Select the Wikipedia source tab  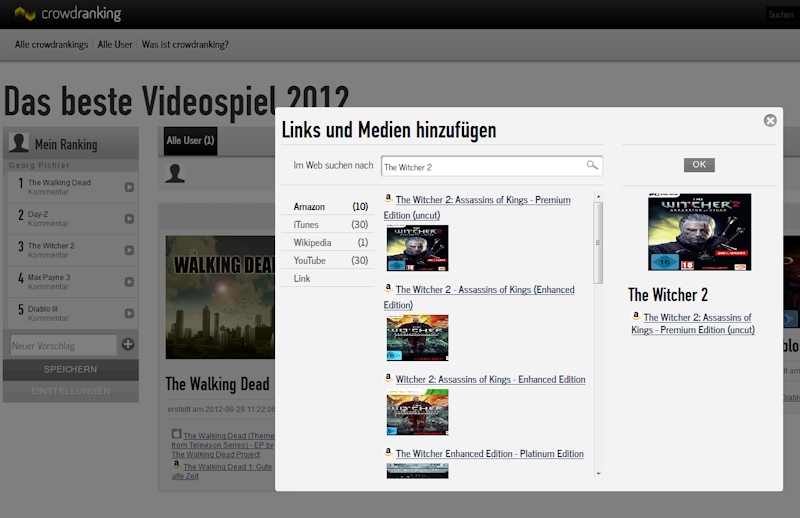coord(328,242)
